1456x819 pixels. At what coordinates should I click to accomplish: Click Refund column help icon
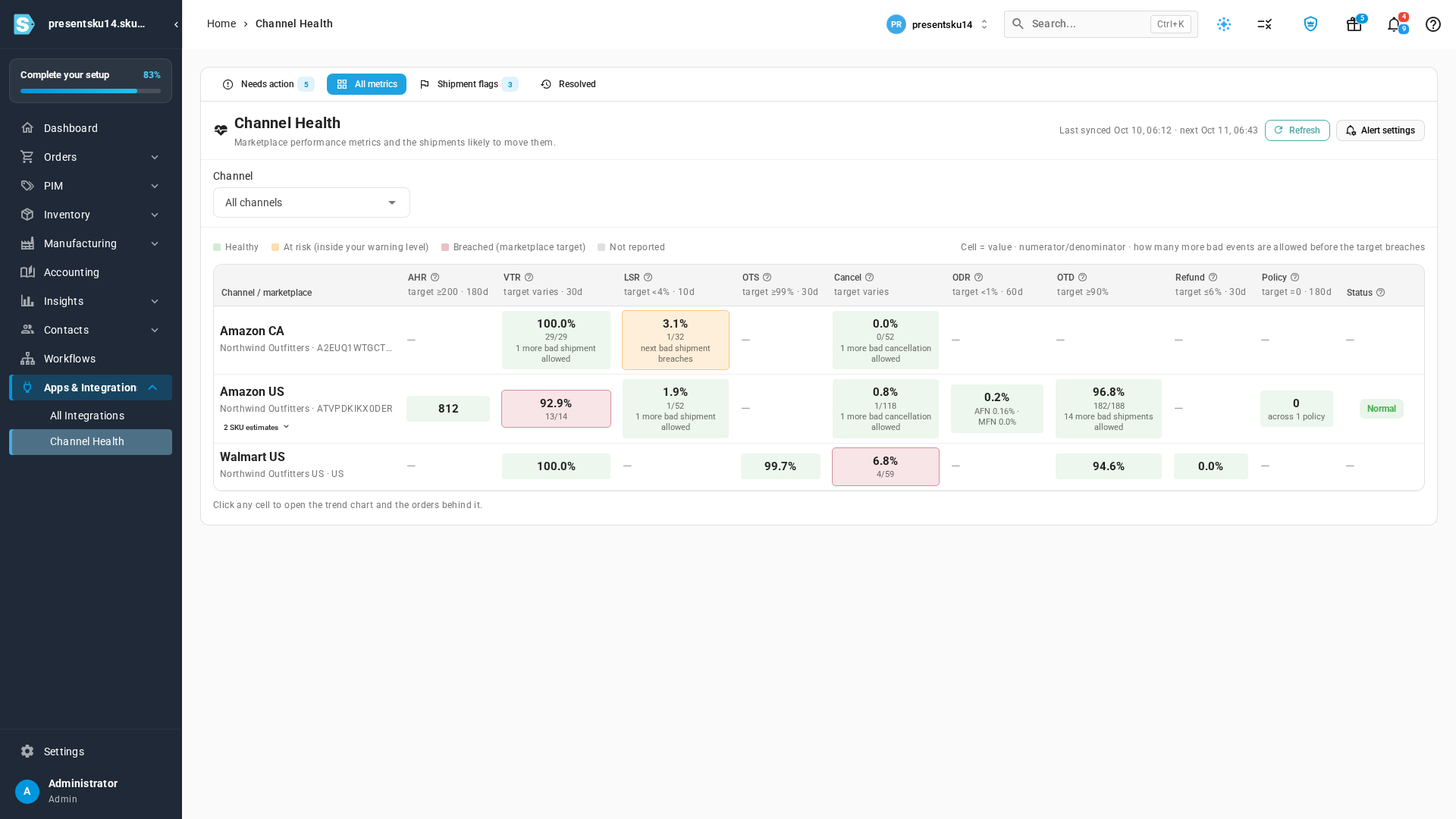1213,278
